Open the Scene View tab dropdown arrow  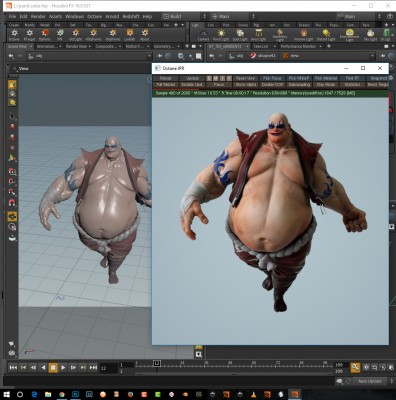[x=30, y=46]
